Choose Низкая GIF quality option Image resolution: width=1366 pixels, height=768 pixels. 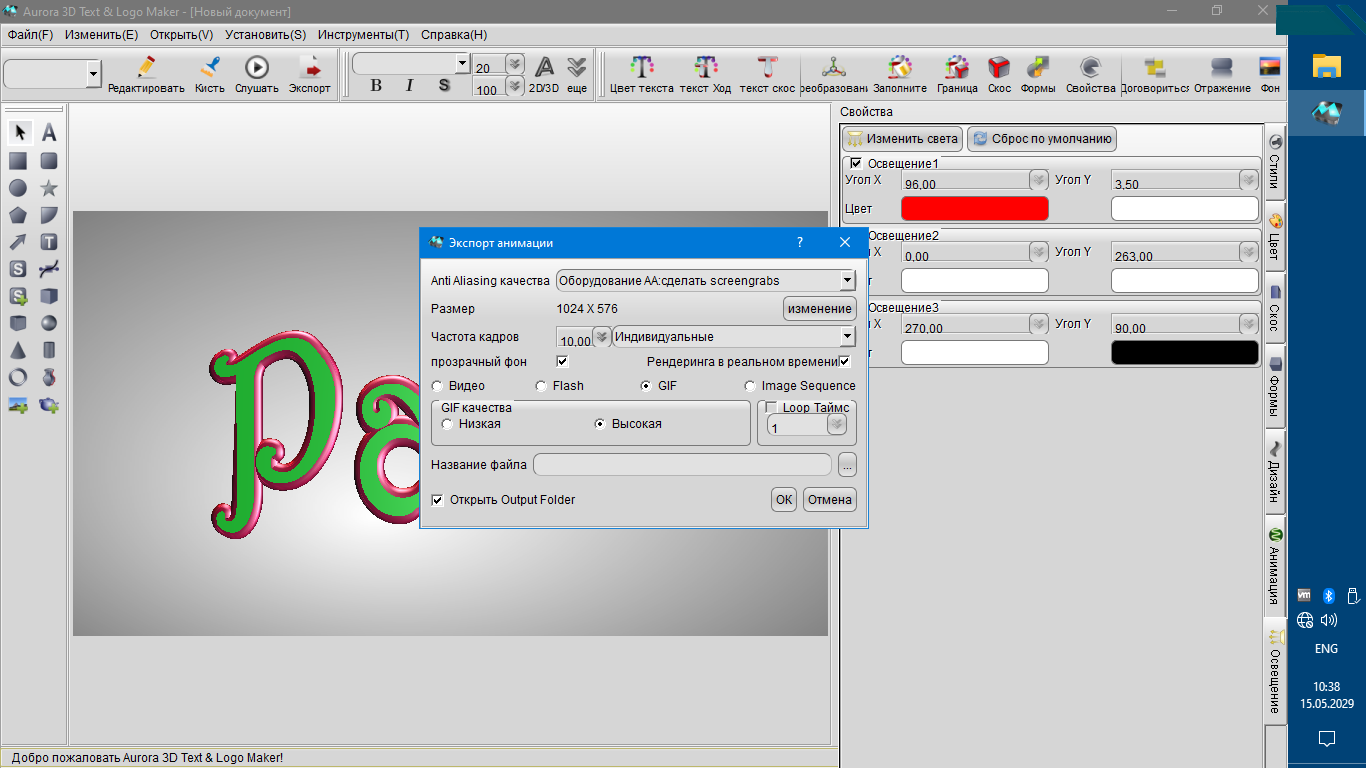pyautogui.click(x=447, y=424)
